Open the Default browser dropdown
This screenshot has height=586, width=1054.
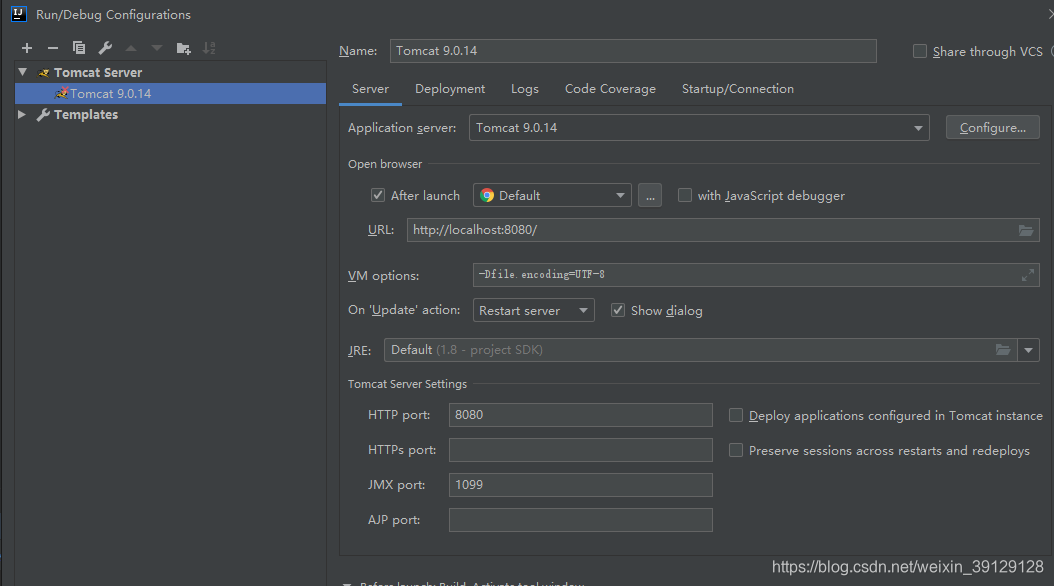[552, 196]
